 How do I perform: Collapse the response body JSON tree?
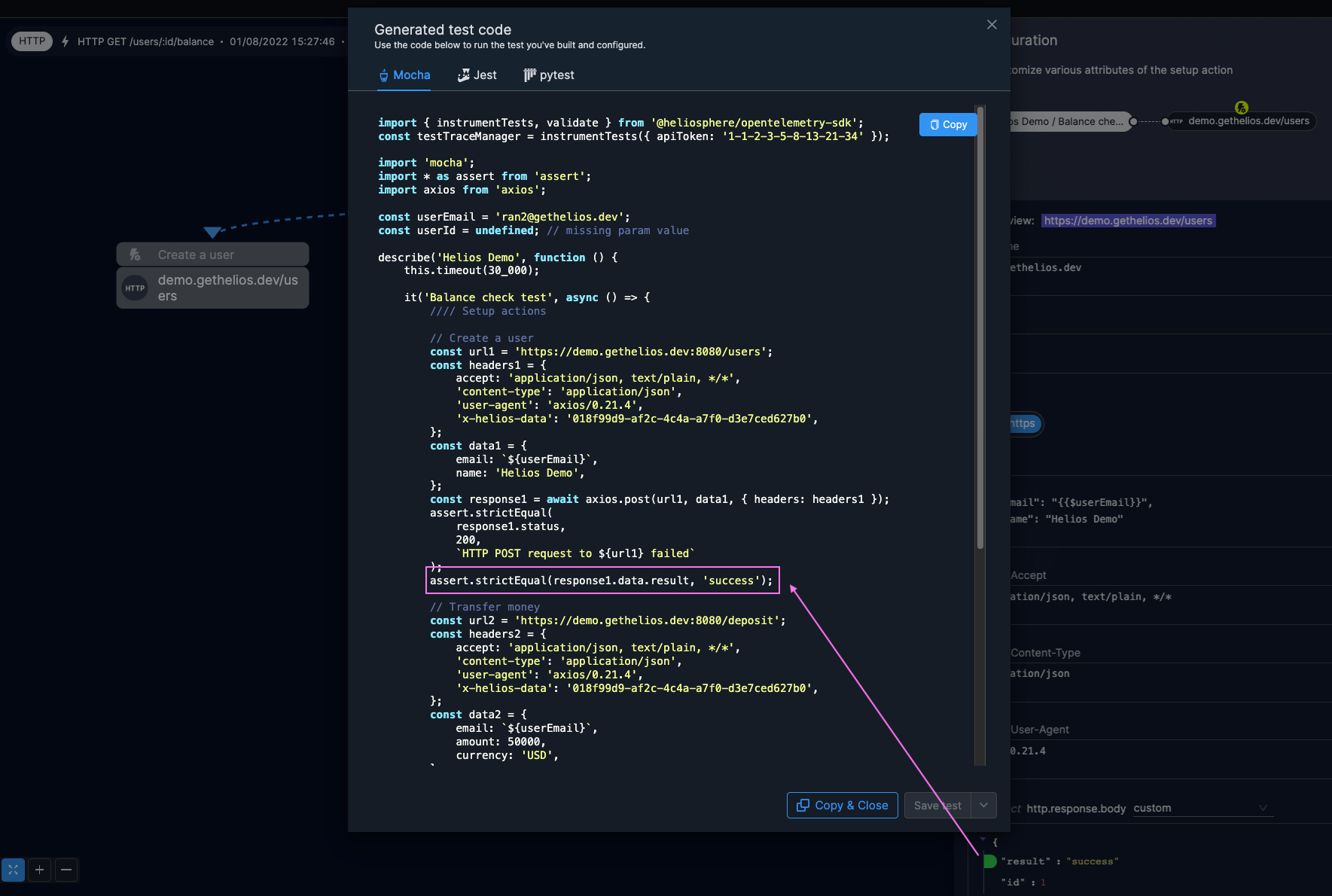[x=983, y=840]
